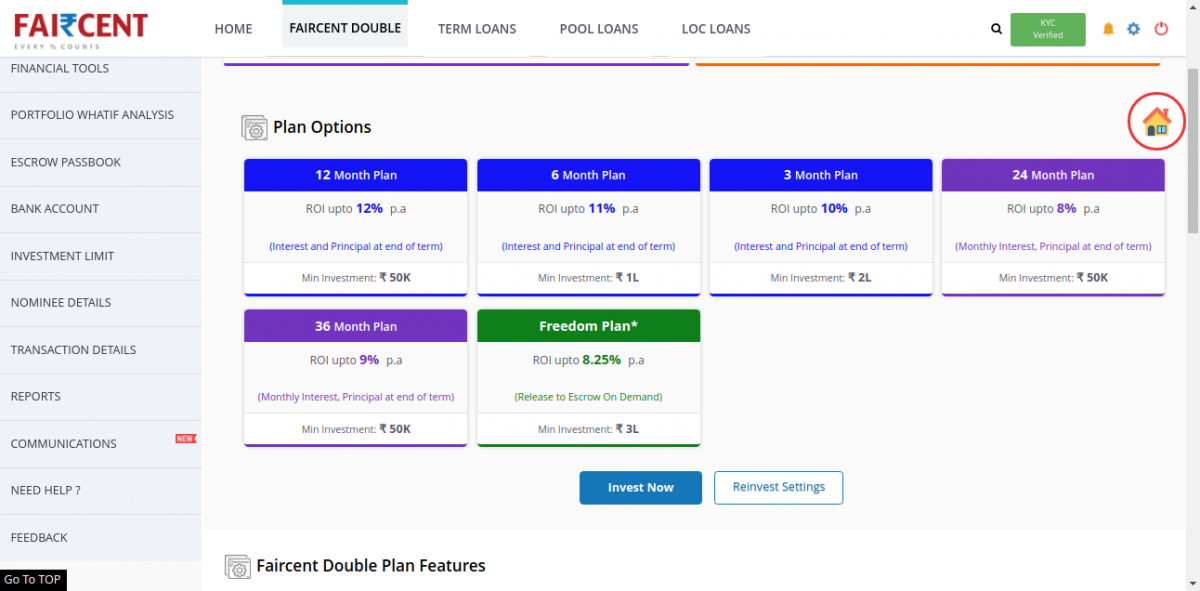Open Reinvest Settings

pyautogui.click(x=778, y=487)
